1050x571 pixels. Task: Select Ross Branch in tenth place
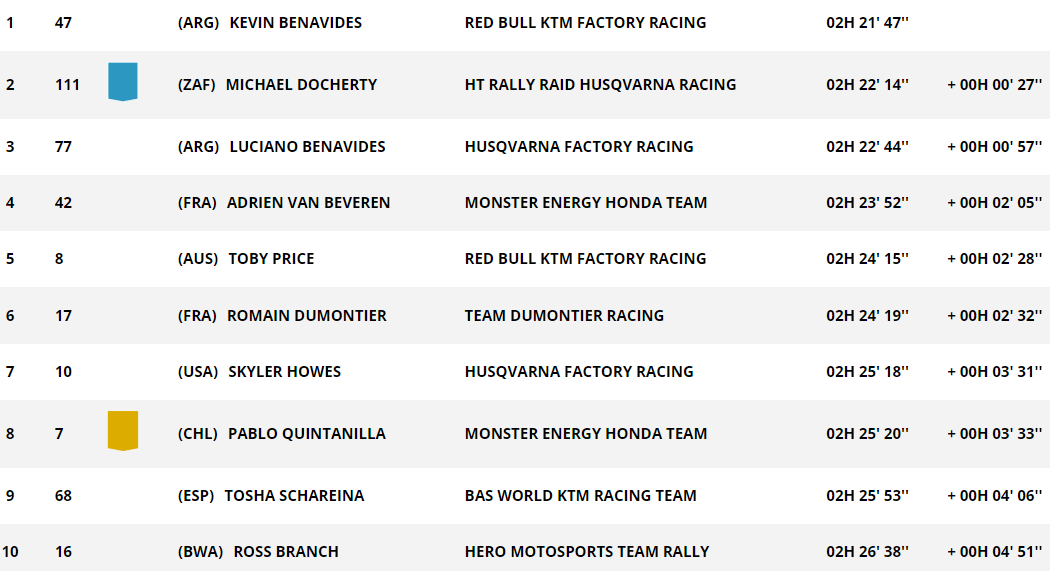tap(286, 552)
